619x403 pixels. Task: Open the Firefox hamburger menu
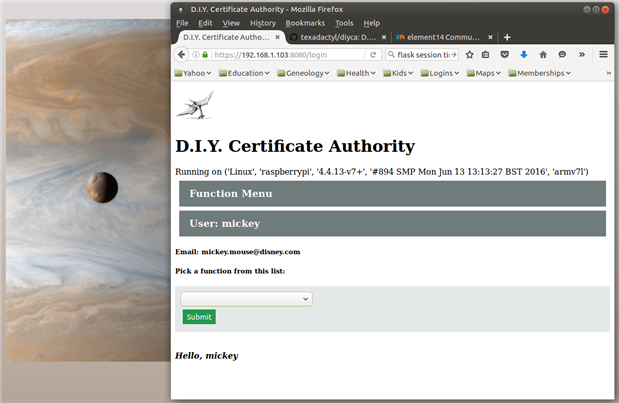pyautogui.click(x=603, y=54)
